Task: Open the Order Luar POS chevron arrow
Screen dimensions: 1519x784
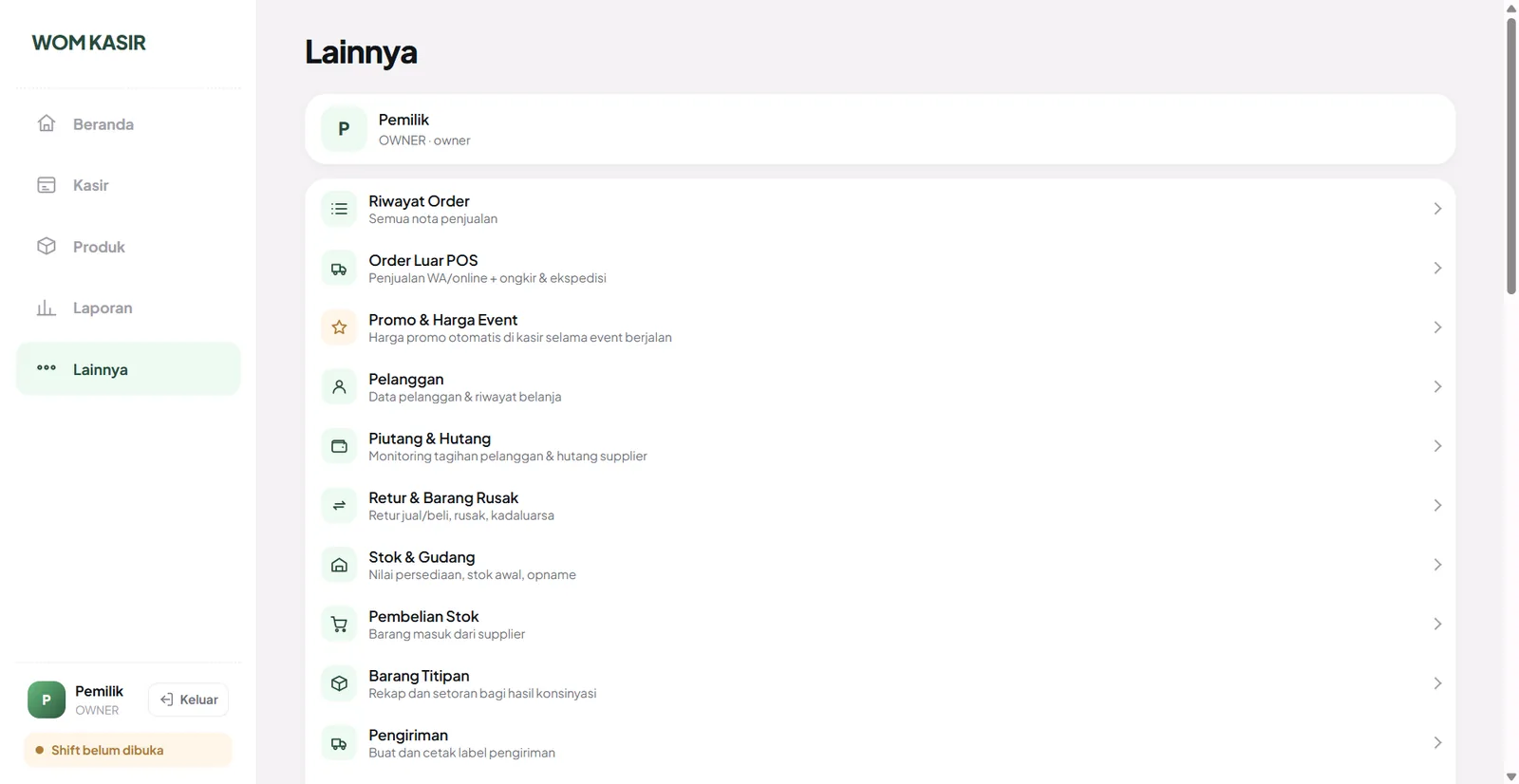Action: click(x=1437, y=269)
